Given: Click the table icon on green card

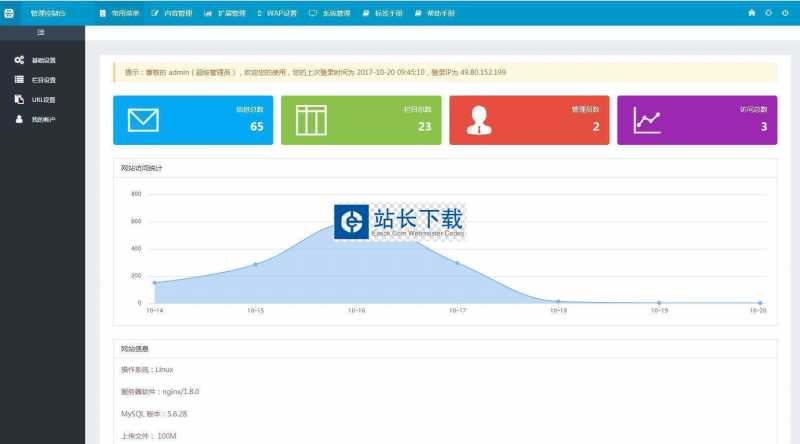Looking at the screenshot, I should pyautogui.click(x=311, y=120).
